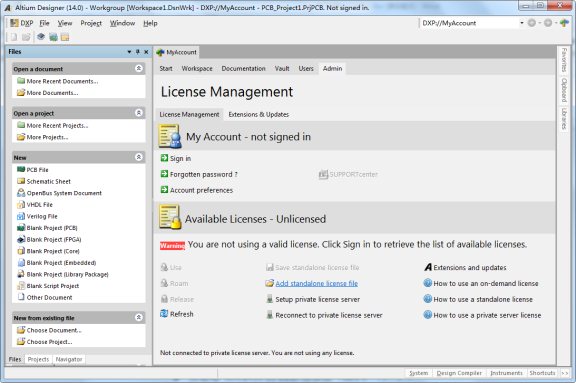The height and width of the screenshot is (383, 576).
Task: Click Setup private license server
Action: (x=313, y=299)
